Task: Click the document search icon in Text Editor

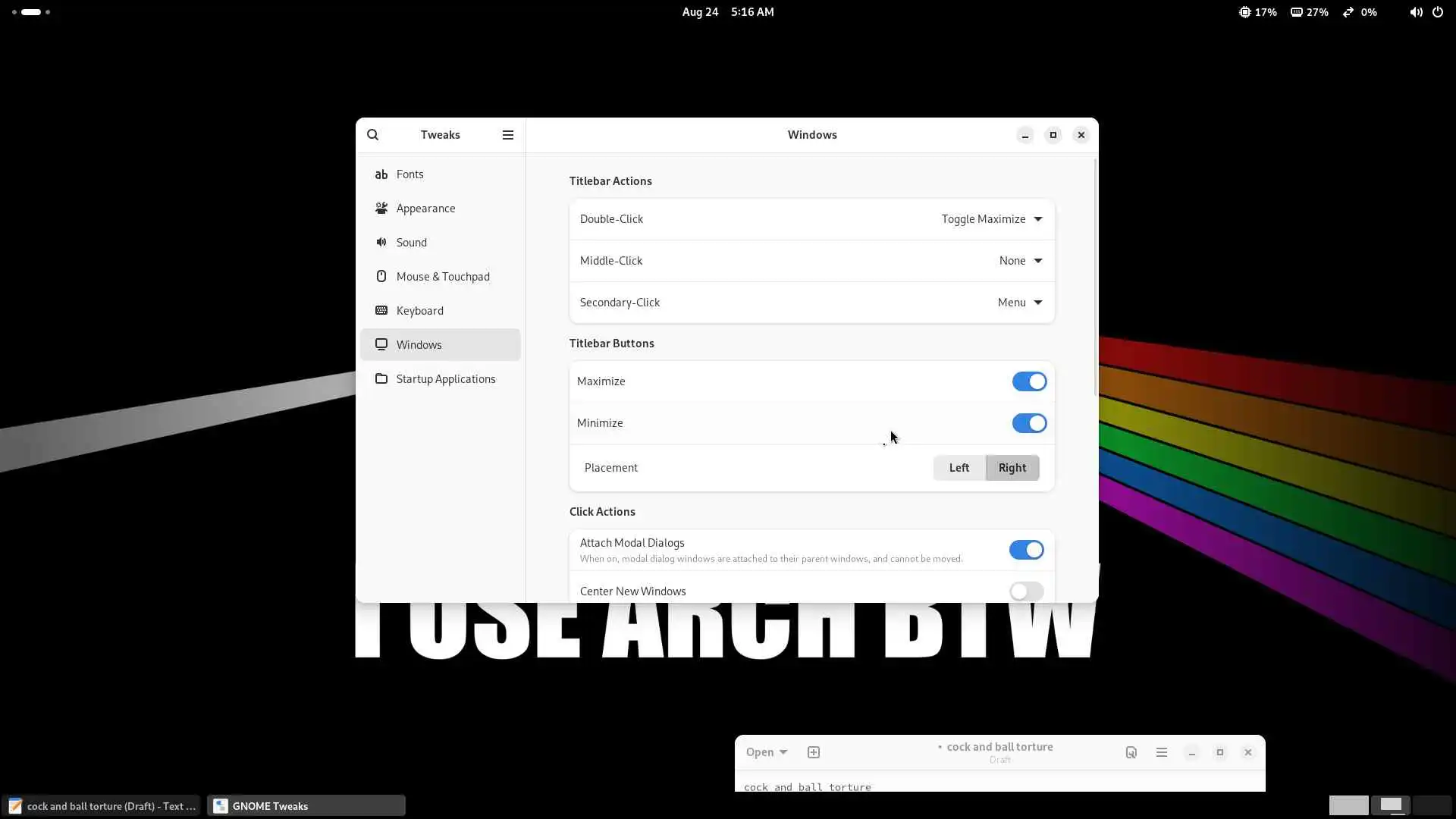Action: (1131, 752)
